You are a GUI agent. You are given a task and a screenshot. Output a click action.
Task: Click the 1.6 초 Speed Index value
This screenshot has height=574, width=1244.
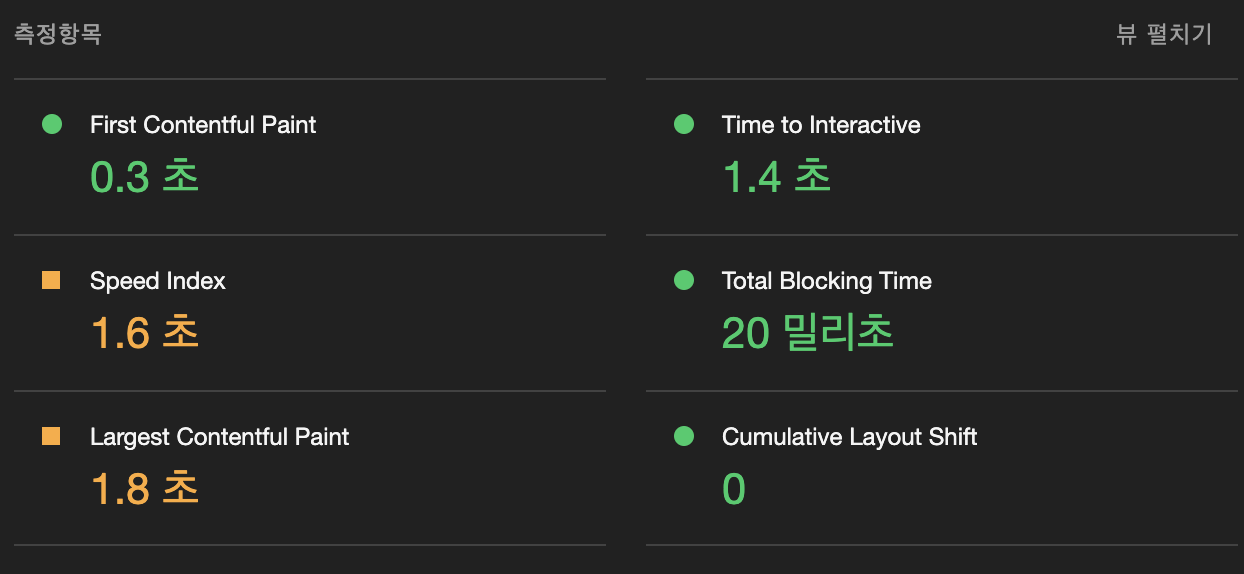pos(145,333)
